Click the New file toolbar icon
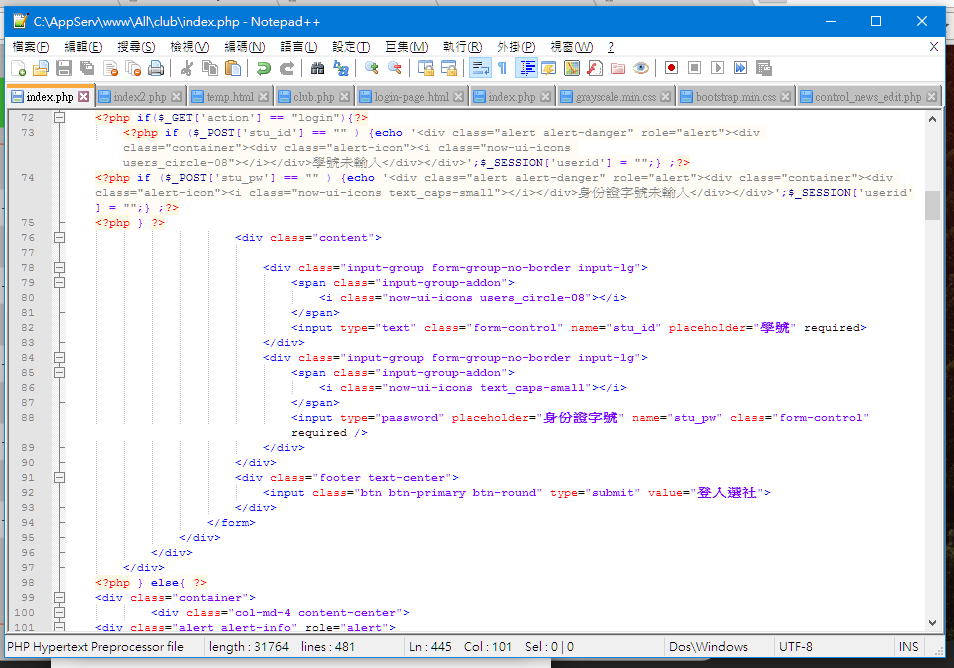Viewport: 954px width, 668px height. tap(18, 68)
